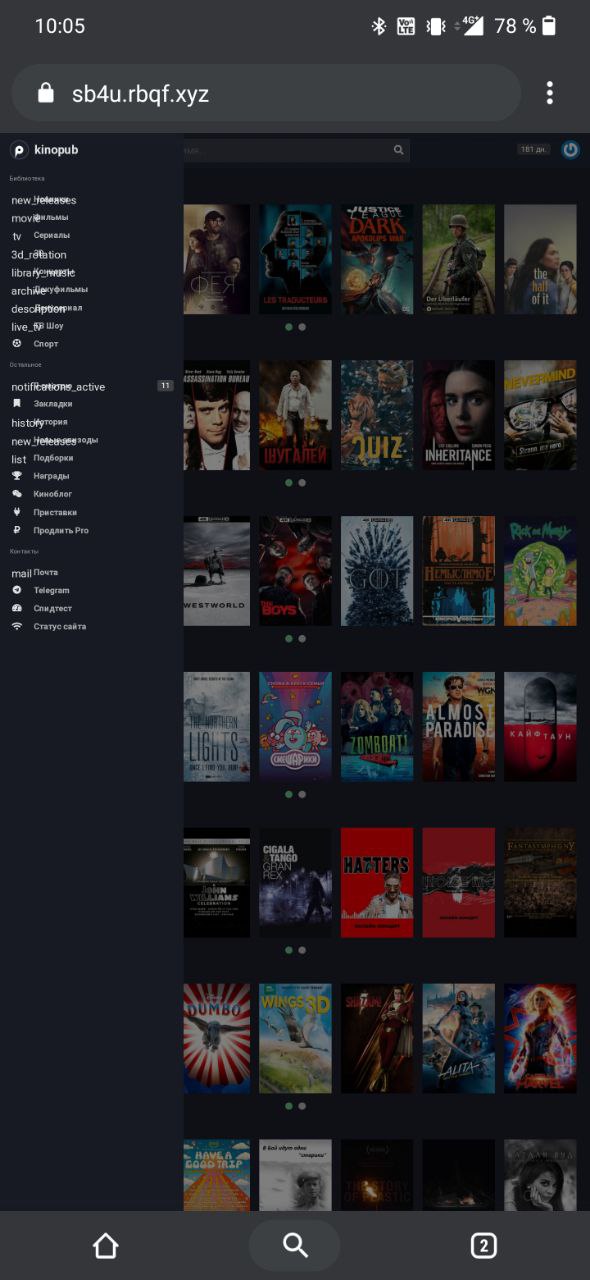Open Hatters poster
Image resolution: width=590 pixels, height=1280 pixels.
point(377,883)
